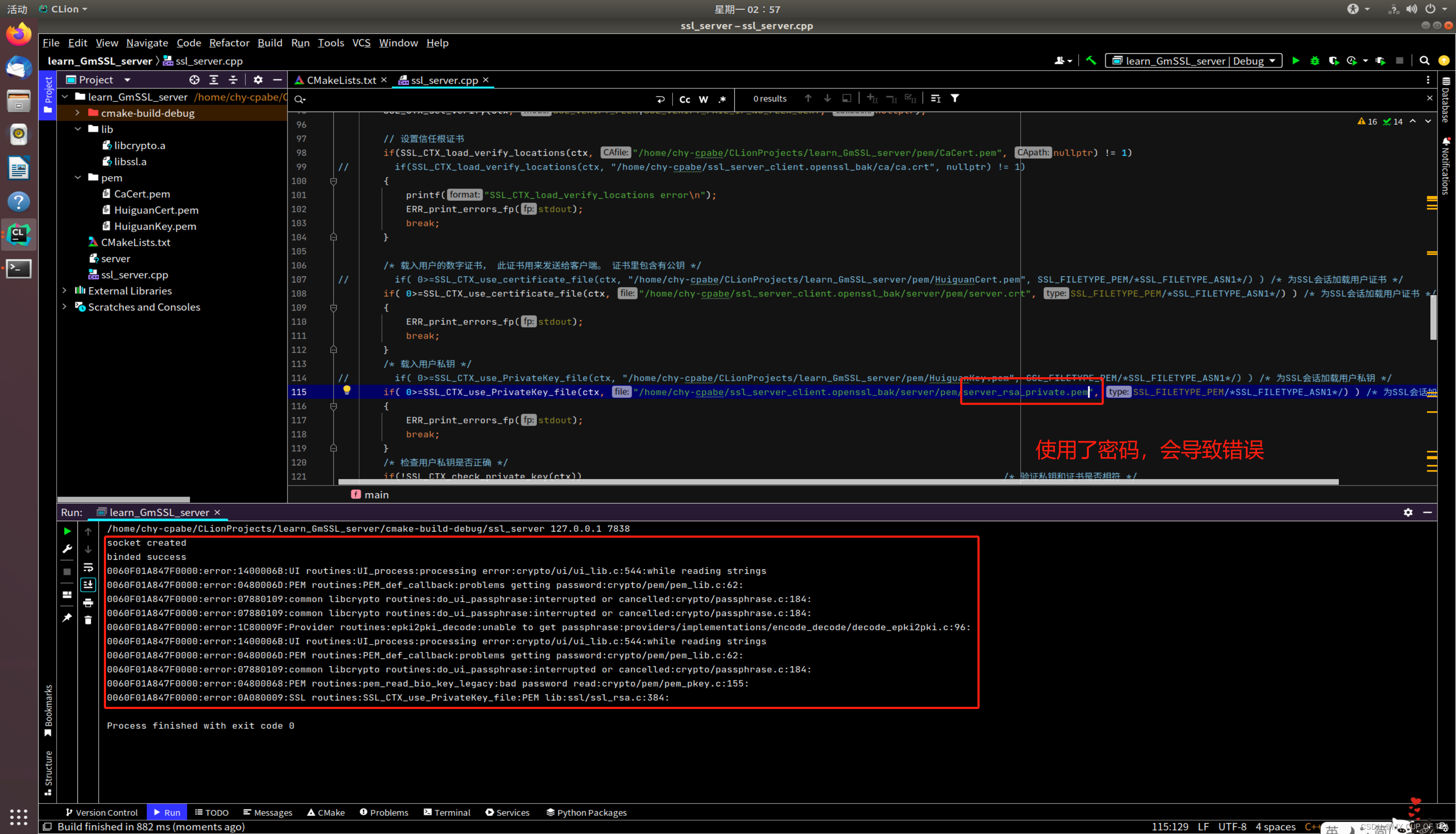The width and height of the screenshot is (1456, 834).
Task: Click the print icon in Run panel
Action: [x=88, y=603]
